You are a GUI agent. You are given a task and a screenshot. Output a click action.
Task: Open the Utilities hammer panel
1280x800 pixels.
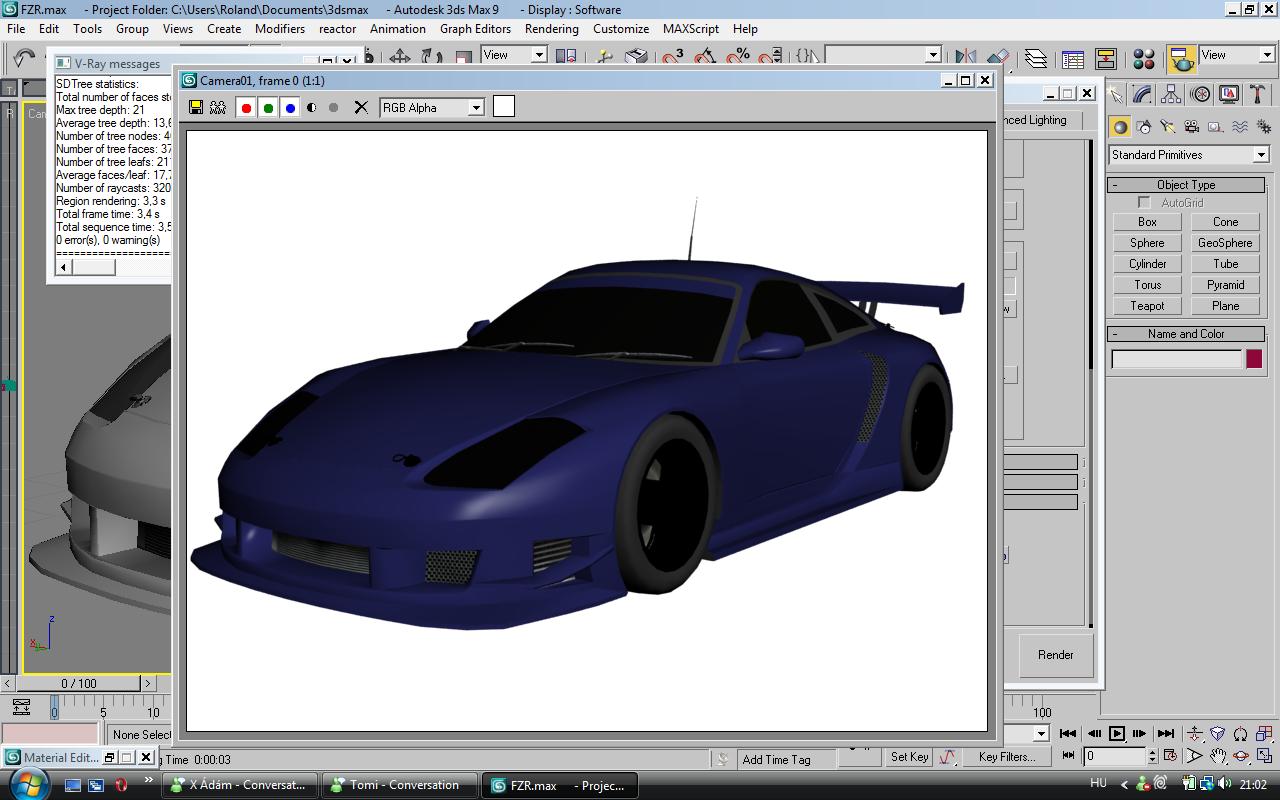[x=1257, y=94]
